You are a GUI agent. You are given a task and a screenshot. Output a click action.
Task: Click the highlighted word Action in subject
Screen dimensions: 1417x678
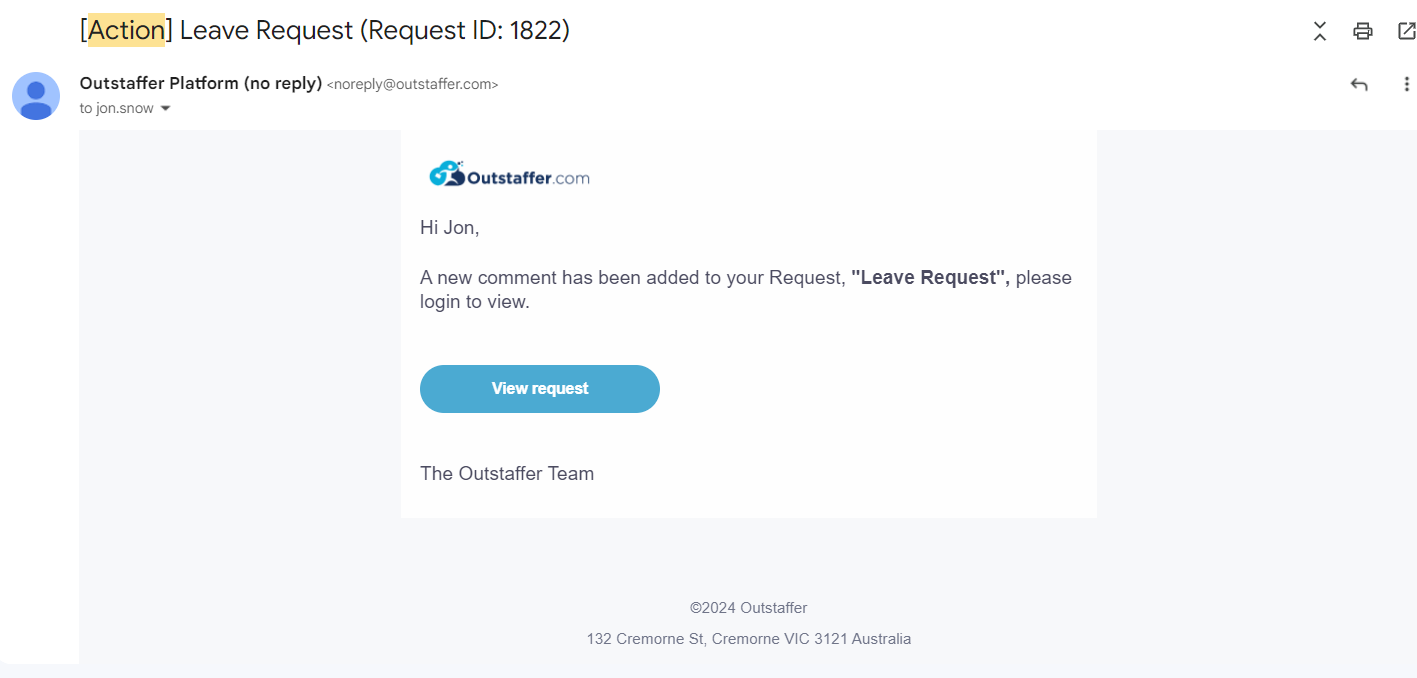(x=127, y=30)
